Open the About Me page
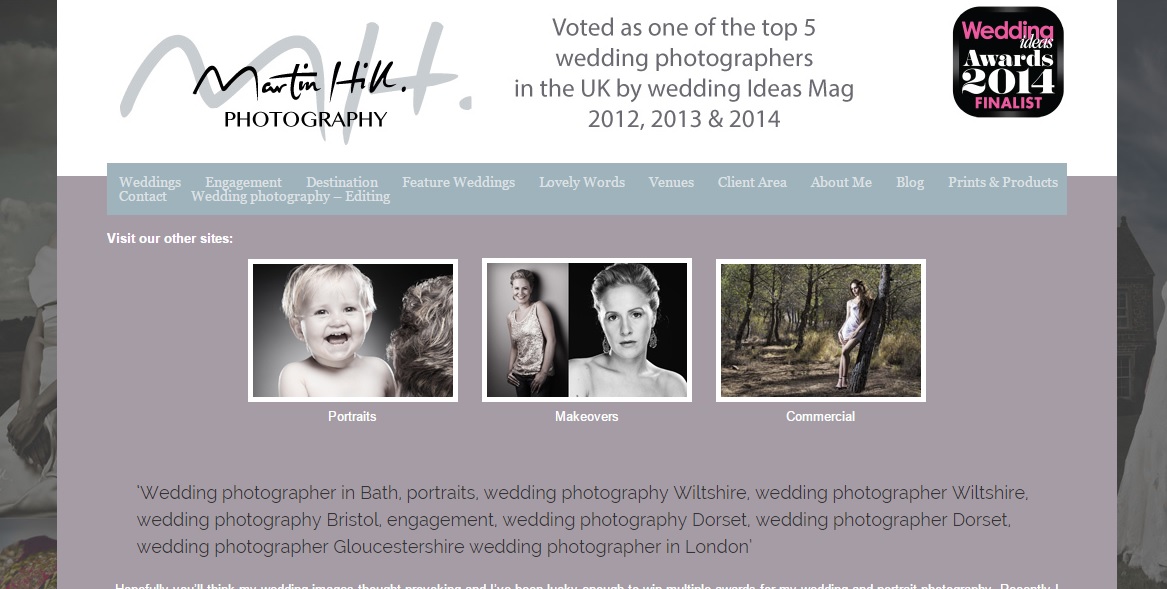Screen dimensions: 1167x589 841,182
